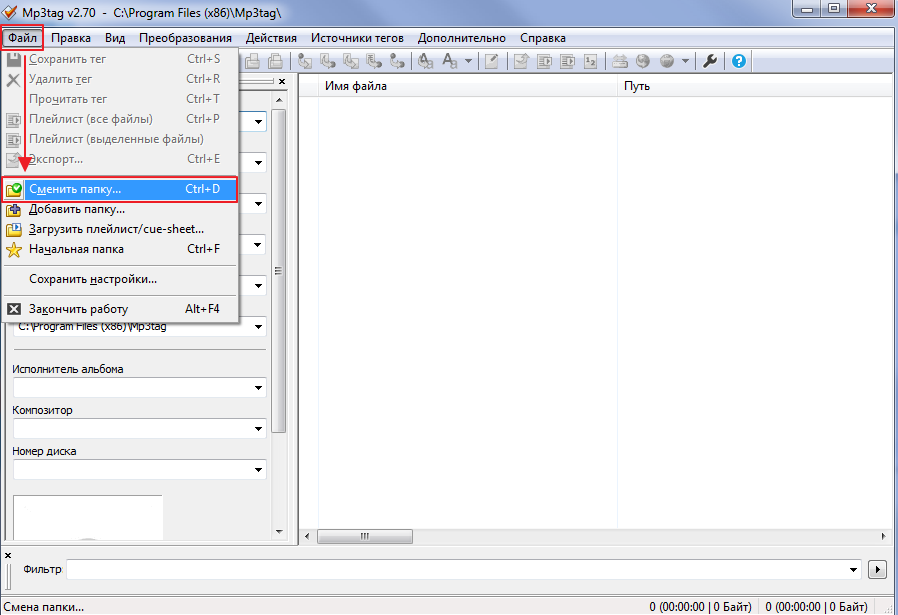Select Закончить работу menu entry
This screenshot has height=615, width=898.
pos(120,309)
